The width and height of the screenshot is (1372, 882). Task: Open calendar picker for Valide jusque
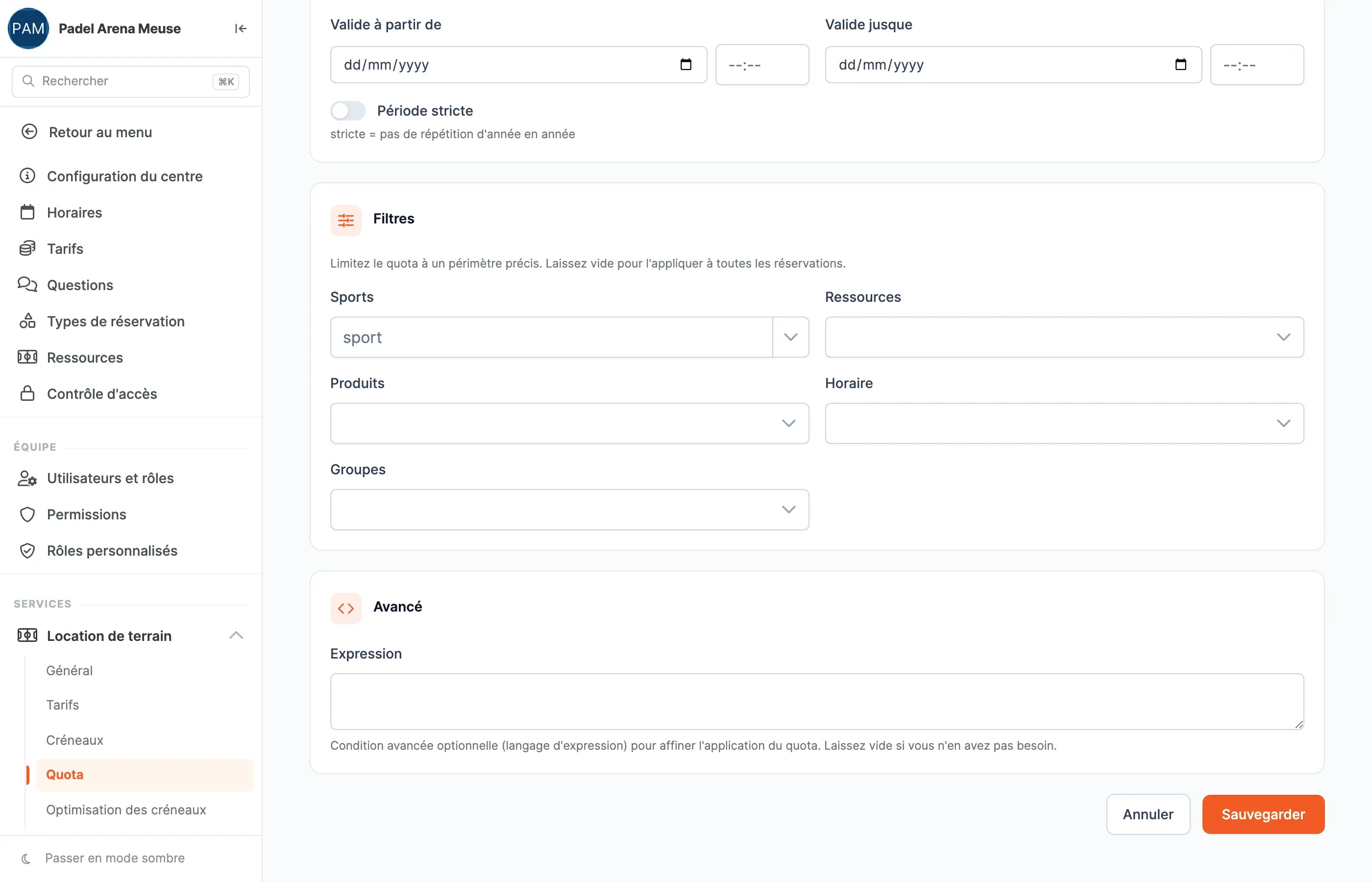tap(1180, 64)
